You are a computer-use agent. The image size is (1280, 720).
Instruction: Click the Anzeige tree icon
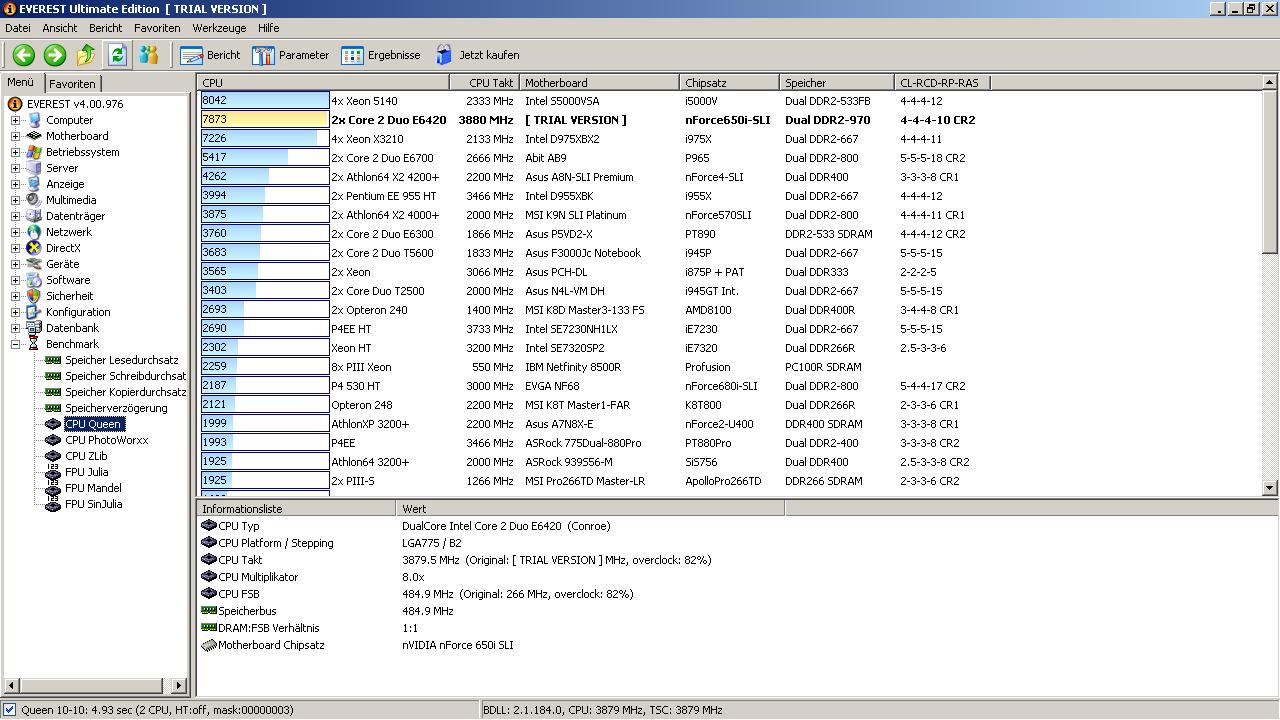pyautogui.click(x=35, y=184)
